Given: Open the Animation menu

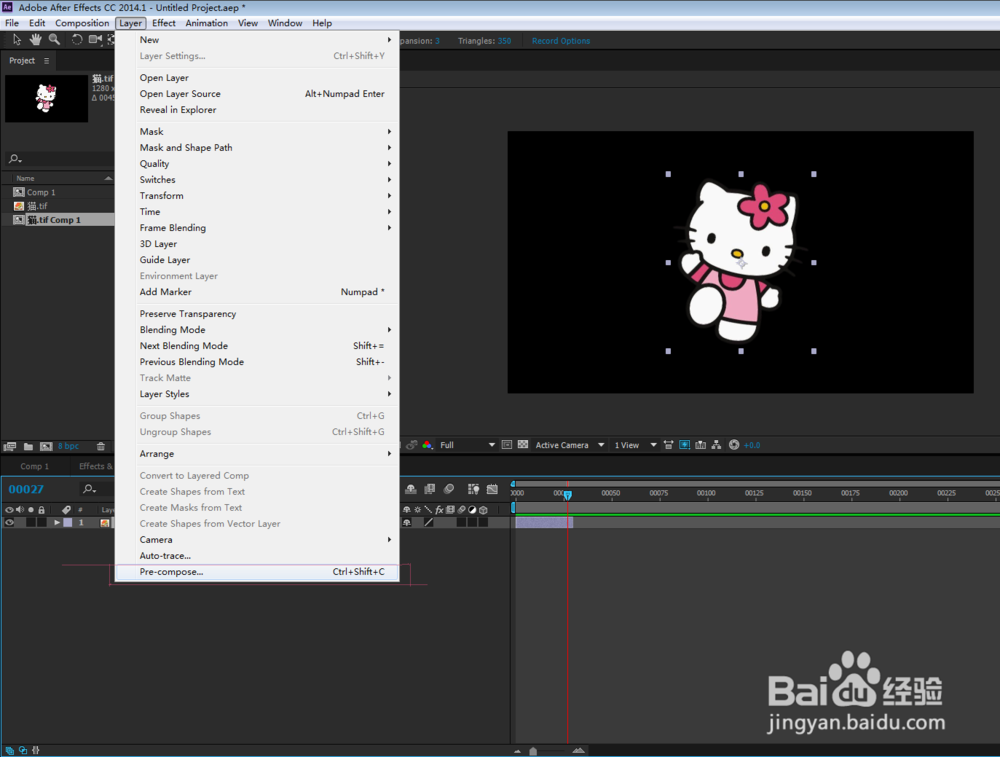Looking at the screenshot, I should [x=207, y=23].
